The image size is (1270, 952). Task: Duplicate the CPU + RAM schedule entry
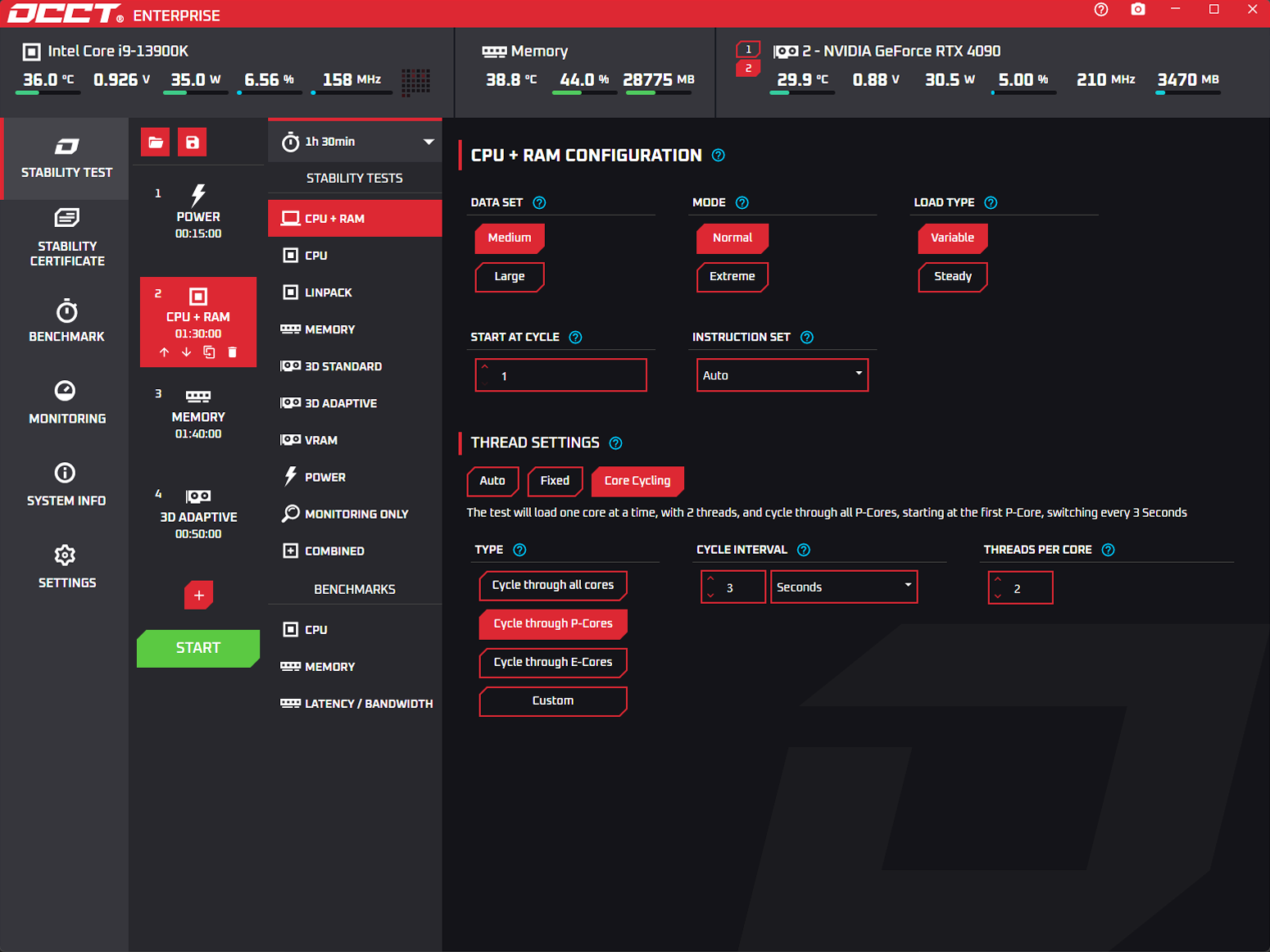click(x=209, y=352)
